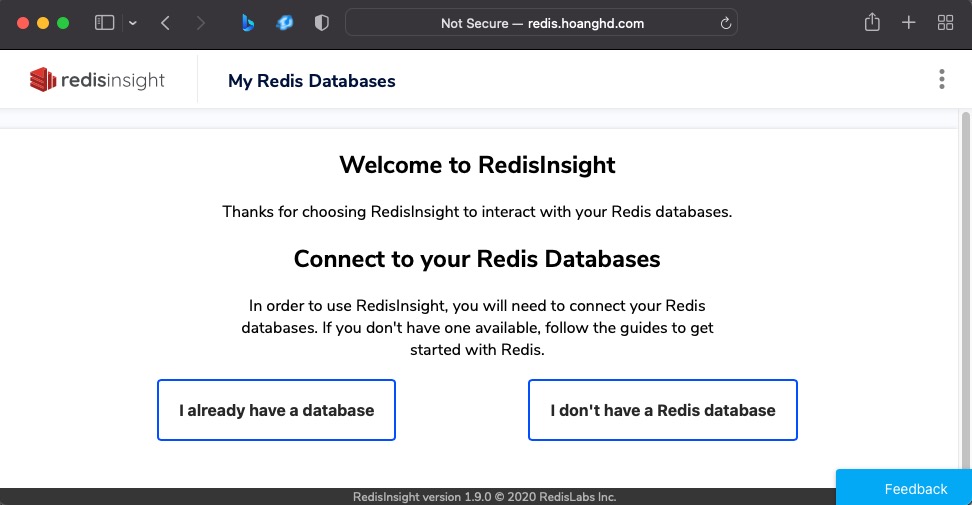Click the Connect to your Redis Databases heading
The width and height of the screenshot is (972, 505).
pyautogui.click(x=477, y=259)
